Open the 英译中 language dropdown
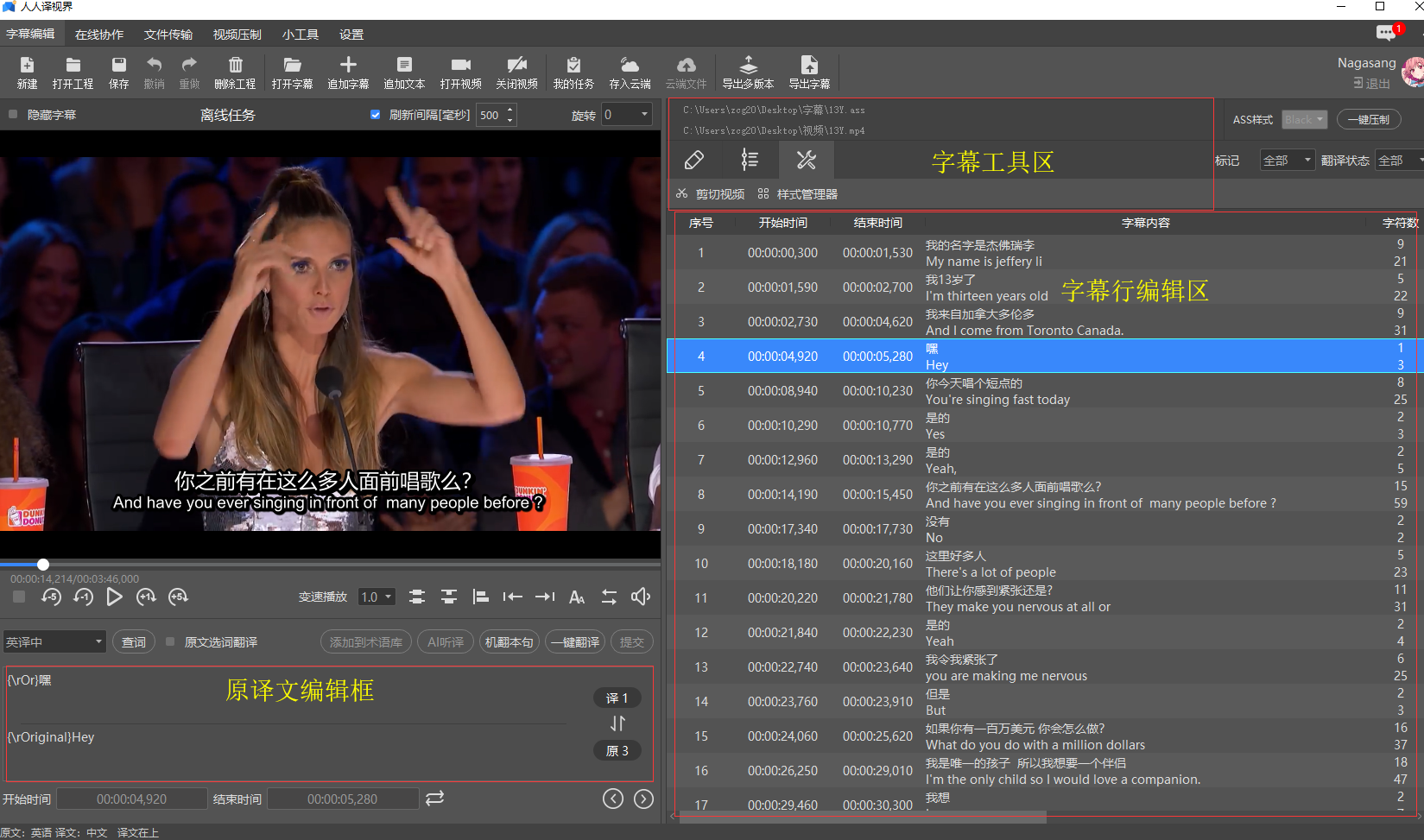The width and height of the screenshot is (1424, 840). click(54, 641)
